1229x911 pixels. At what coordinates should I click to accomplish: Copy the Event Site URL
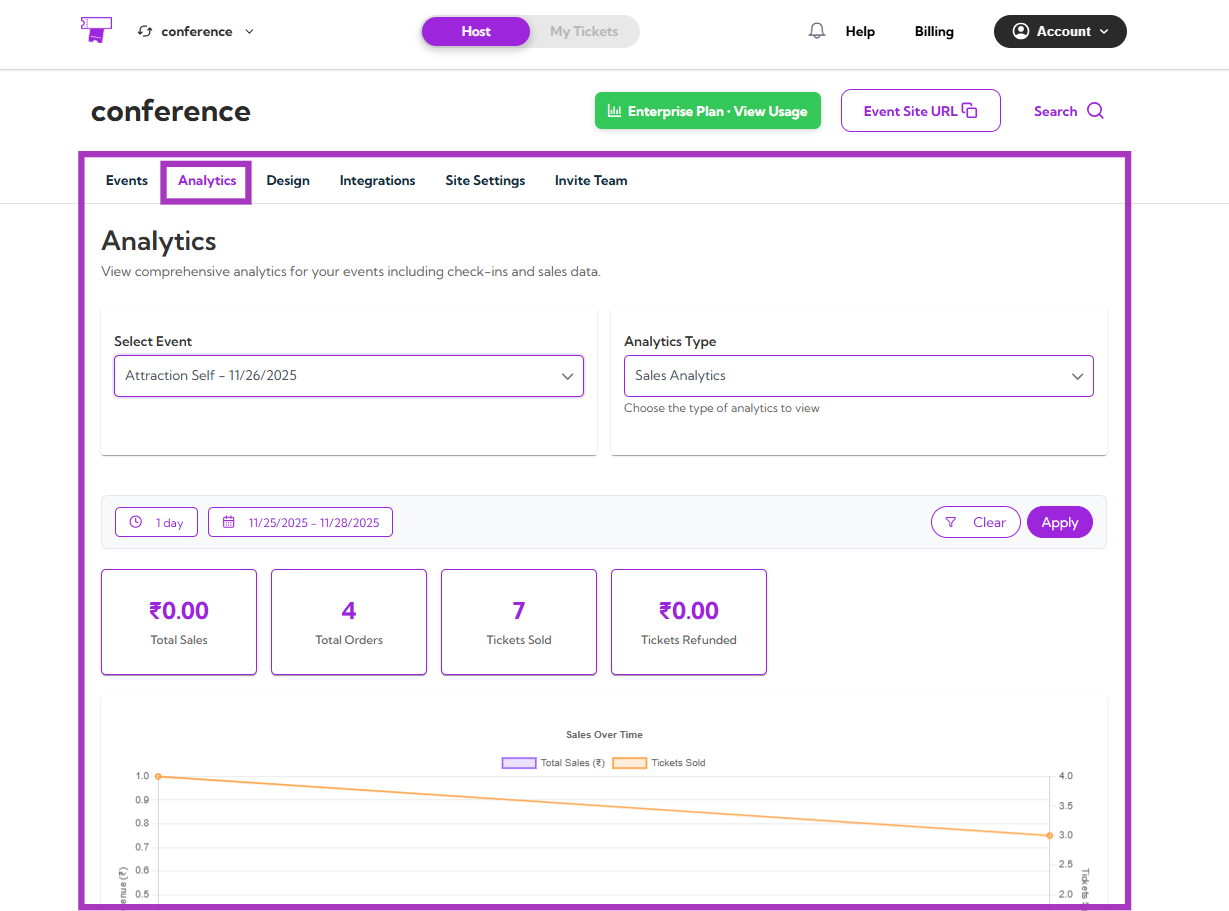920,111
